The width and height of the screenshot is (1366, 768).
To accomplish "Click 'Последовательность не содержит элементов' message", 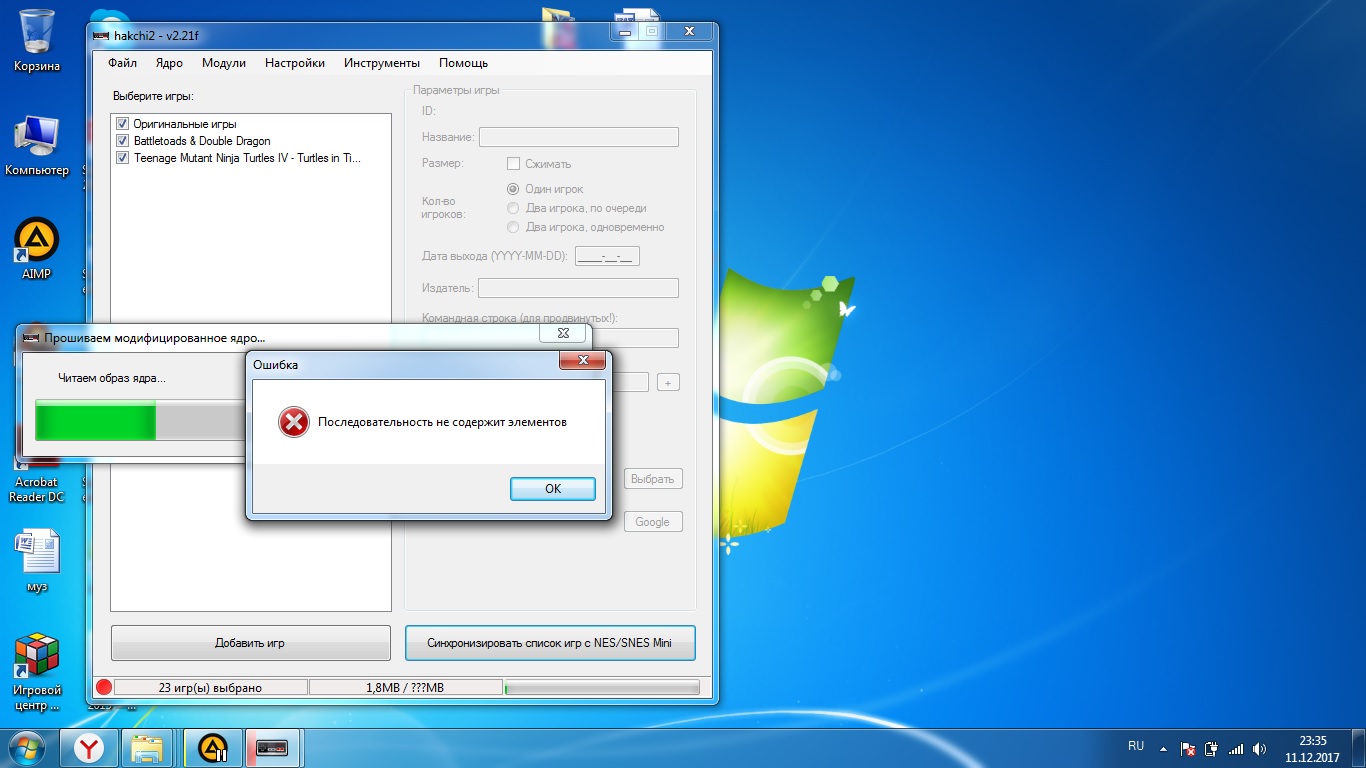I will click(442, 422).
